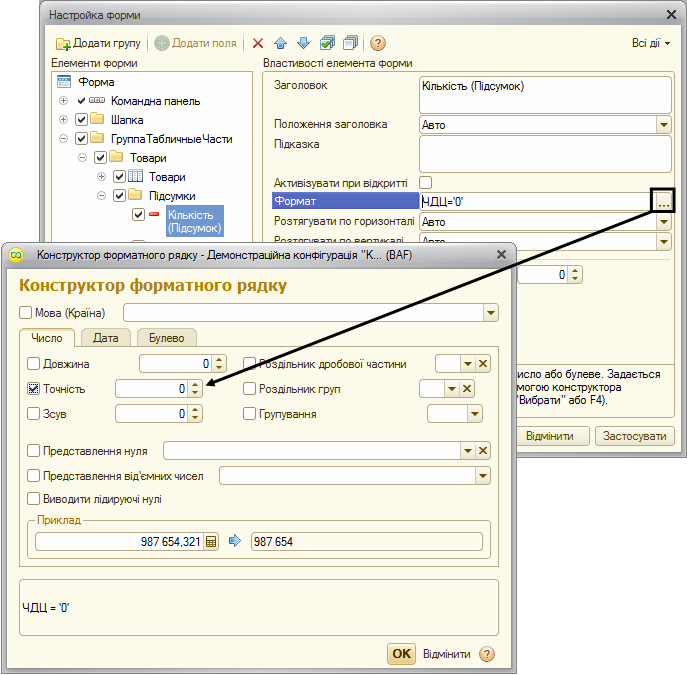
Task: Increase the Точність value with spinner
Action: 195,385
